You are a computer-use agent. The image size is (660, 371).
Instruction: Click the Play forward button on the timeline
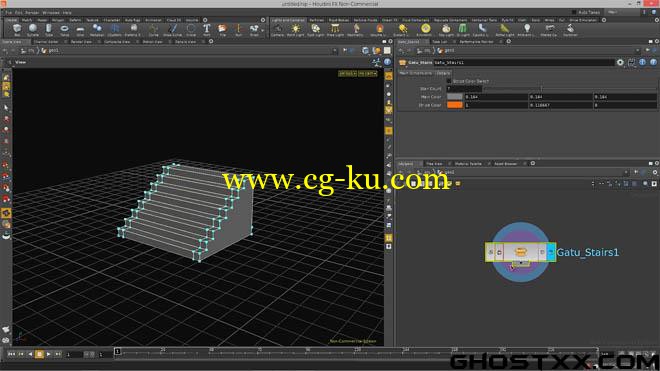point(49,355)
